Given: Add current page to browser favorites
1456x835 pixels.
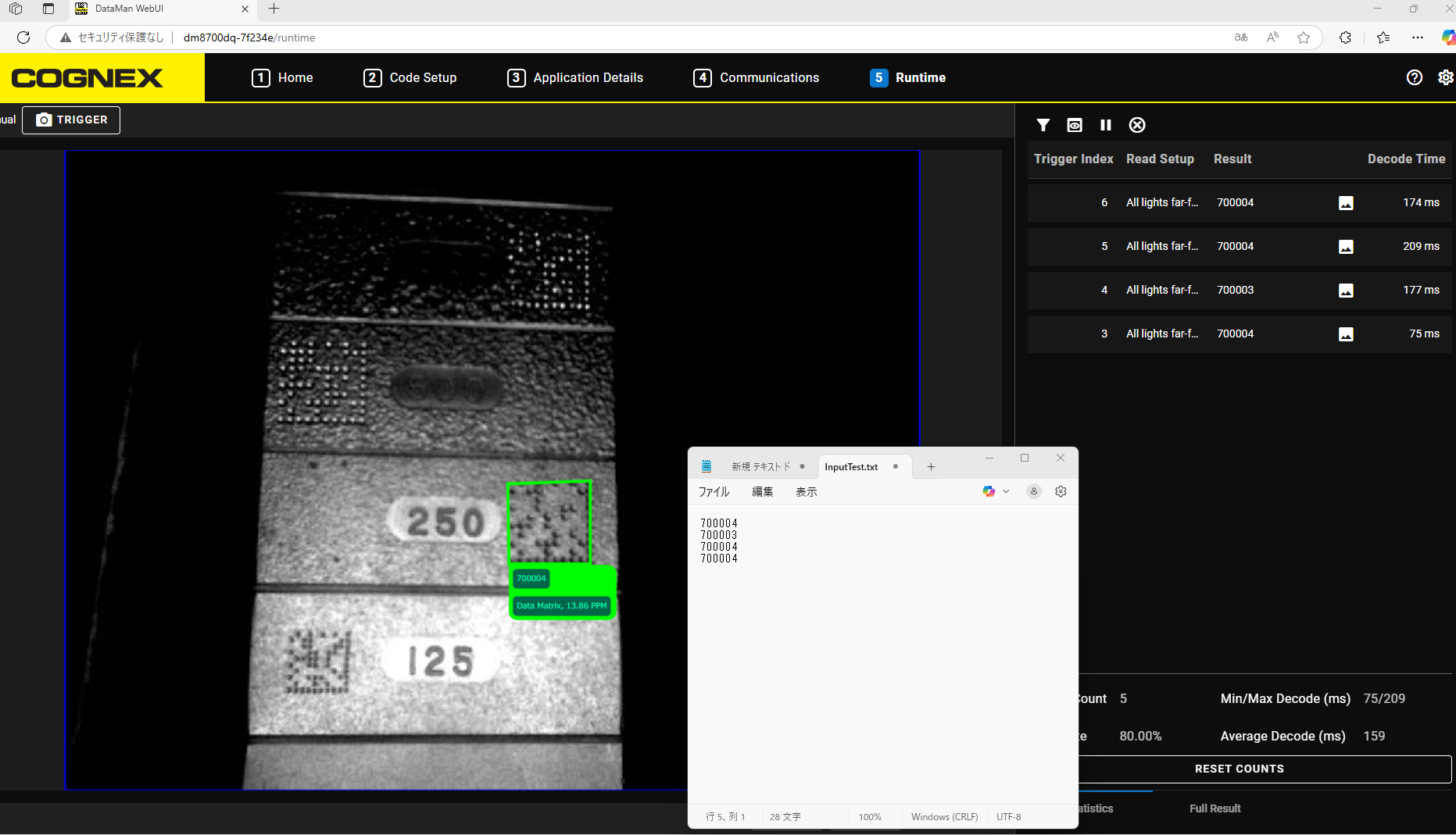Looking at the screenshot, I should [1303, 37].
